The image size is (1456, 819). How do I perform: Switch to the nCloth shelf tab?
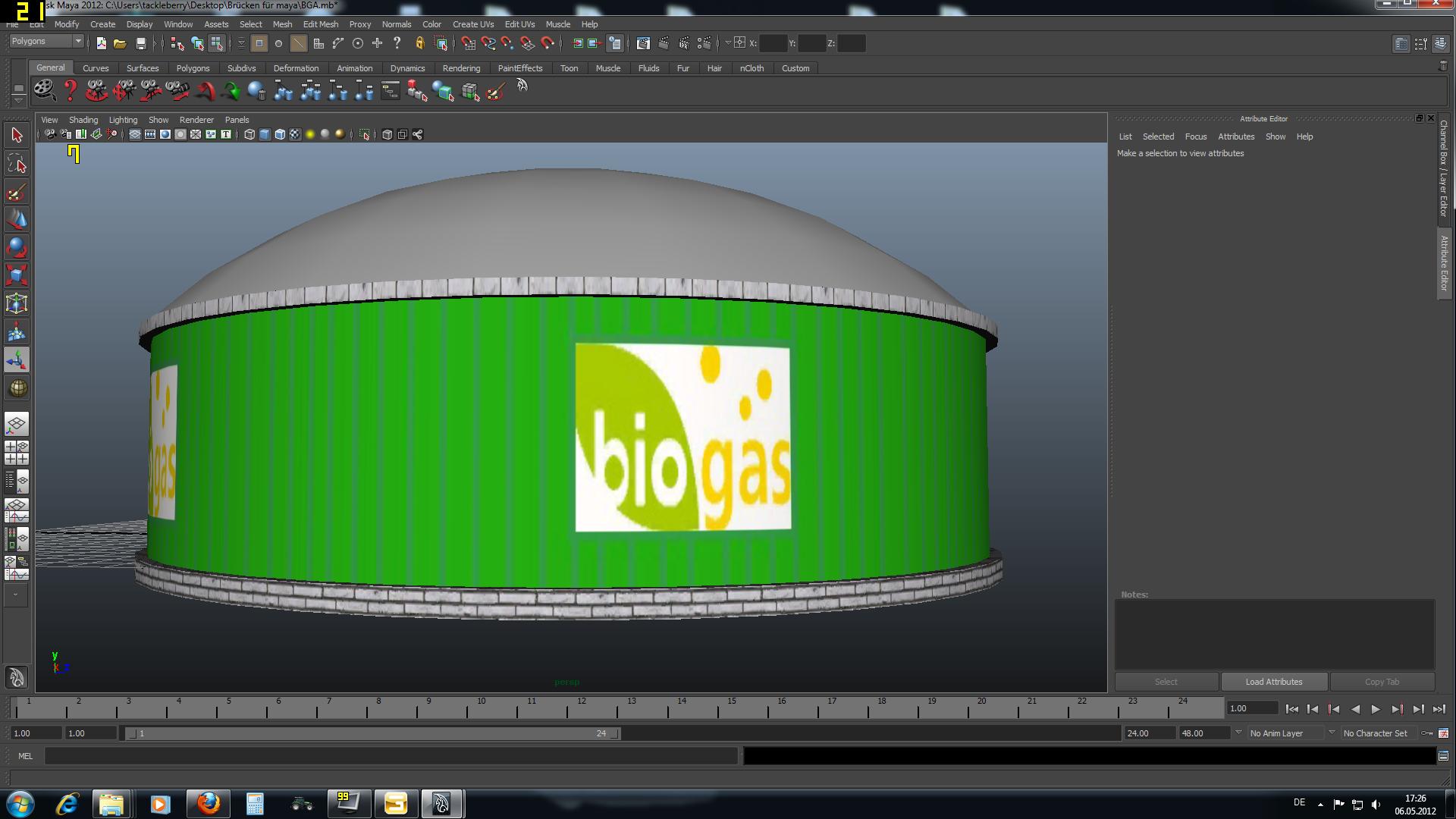[x=752, y=68]
